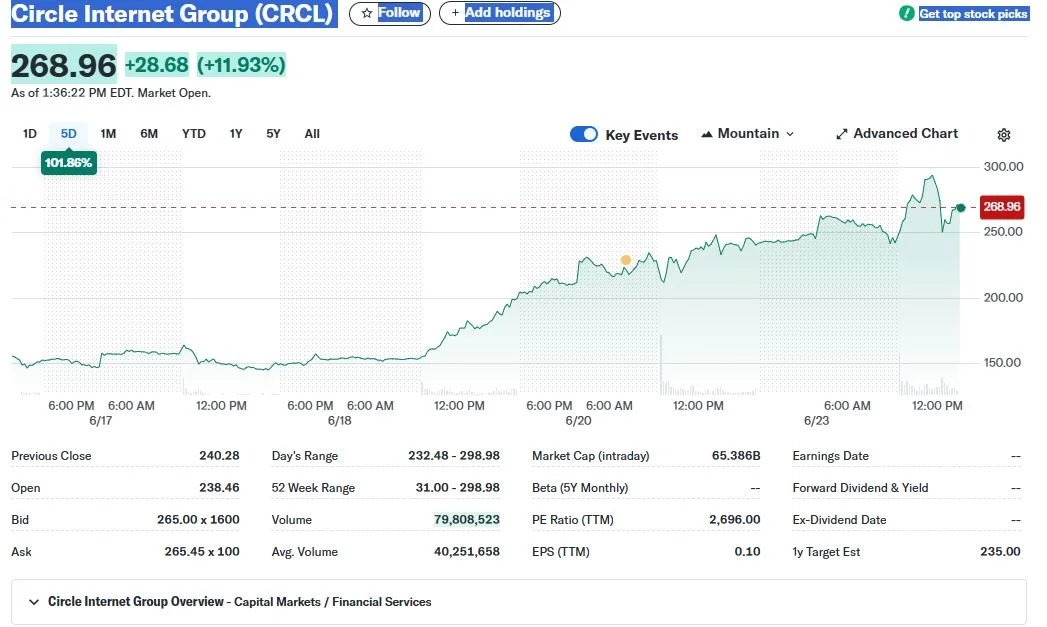Viewport: 1047px width, 627px height.
Task: Click the 6/23 date label on chart axis
Action: point(816,421)
